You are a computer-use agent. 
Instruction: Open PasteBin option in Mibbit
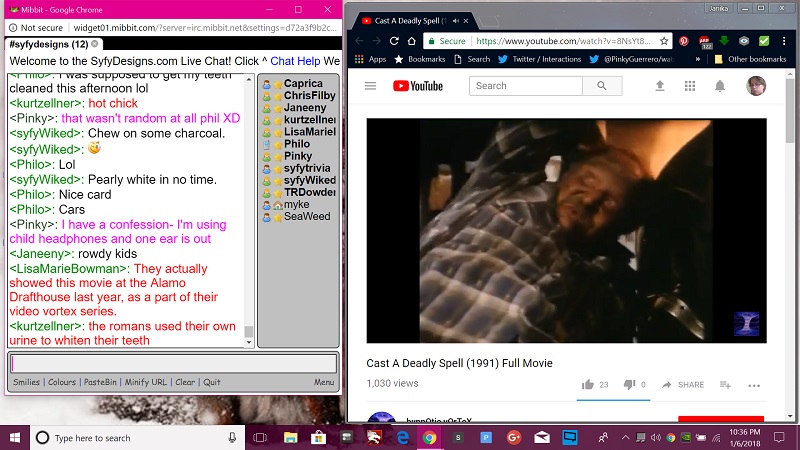(x=100, y=382)
